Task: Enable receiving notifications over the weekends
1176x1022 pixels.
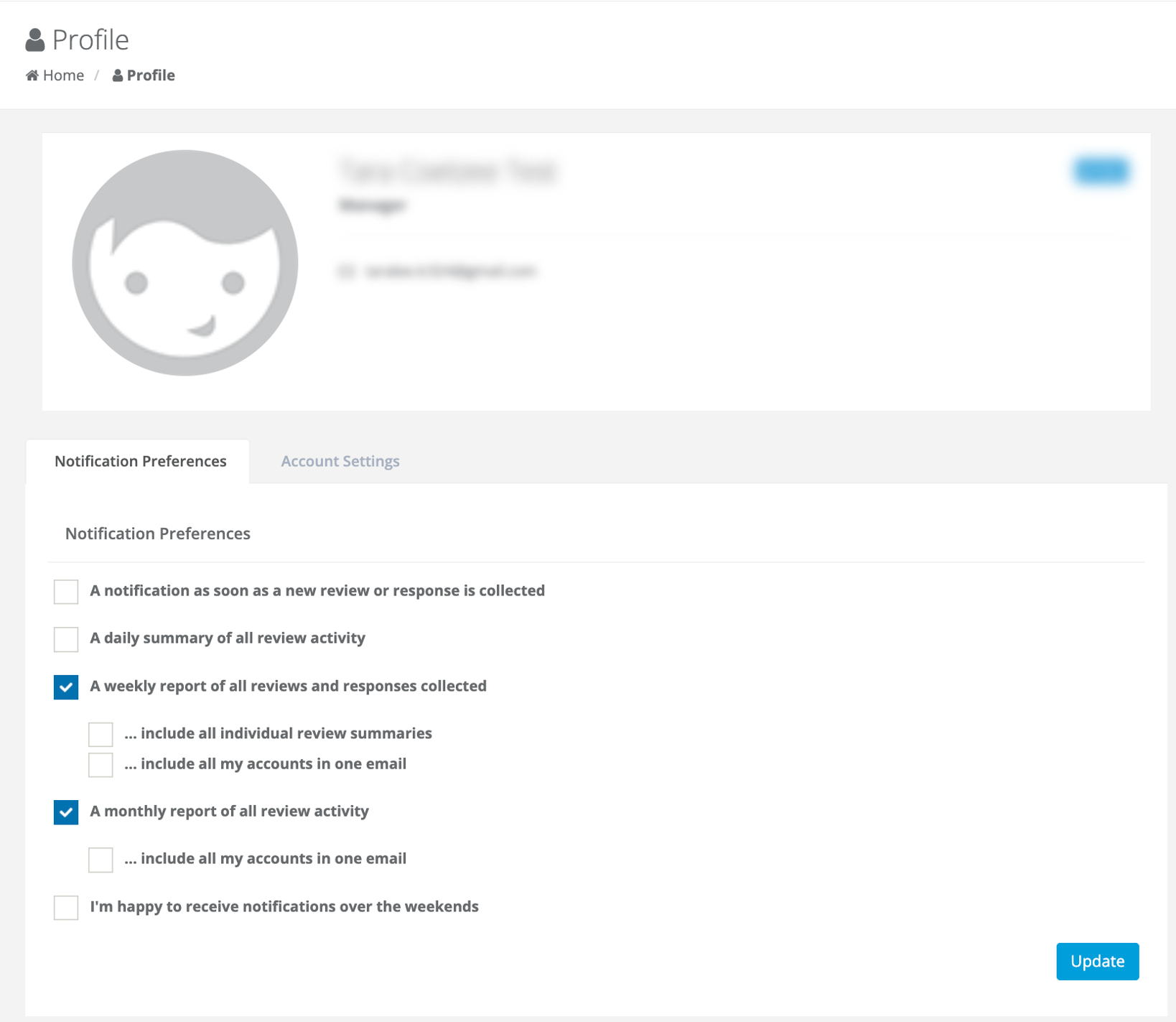Action: click(x=65, y=907)
